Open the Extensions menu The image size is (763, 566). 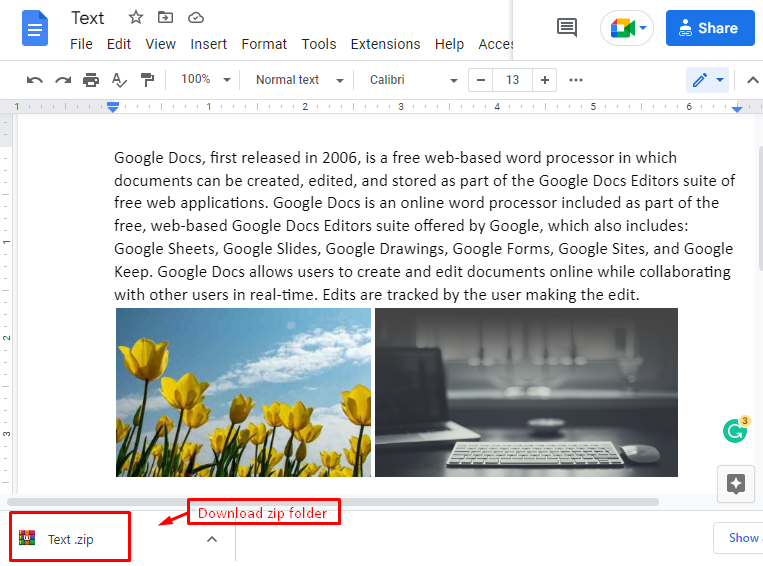[385, 44]
